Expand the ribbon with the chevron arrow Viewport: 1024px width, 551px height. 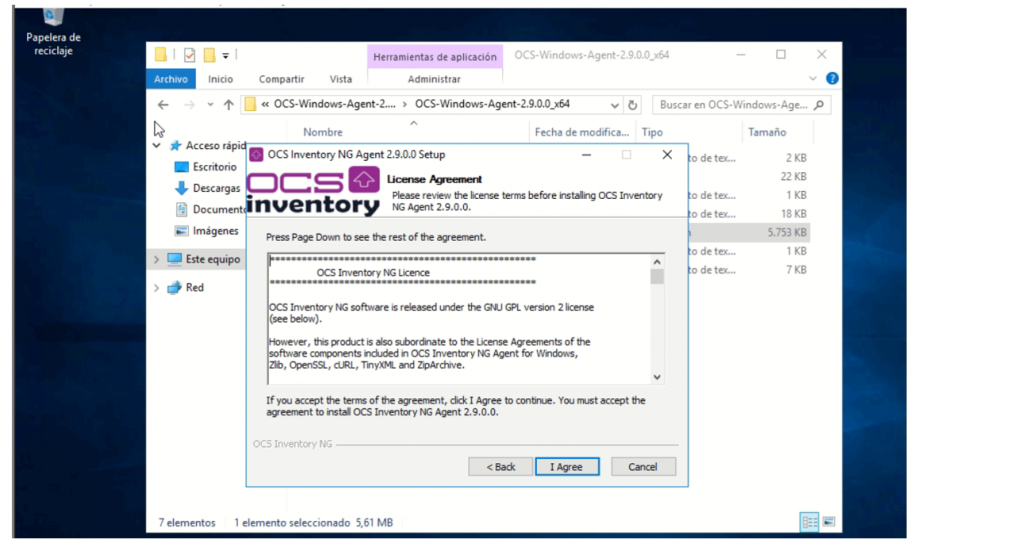[812, 78]
